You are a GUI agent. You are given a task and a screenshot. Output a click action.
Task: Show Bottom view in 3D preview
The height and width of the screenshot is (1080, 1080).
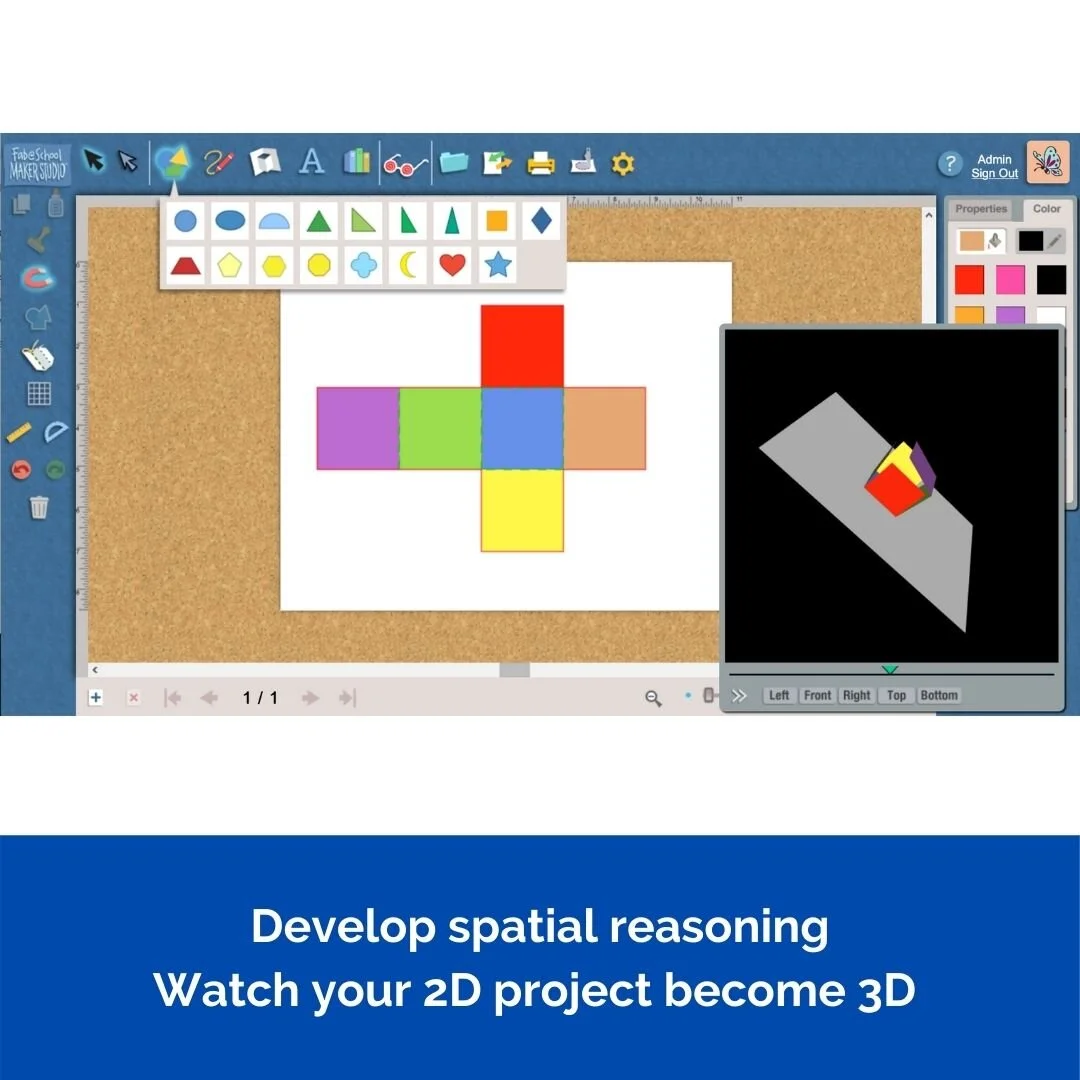(939, 696)
